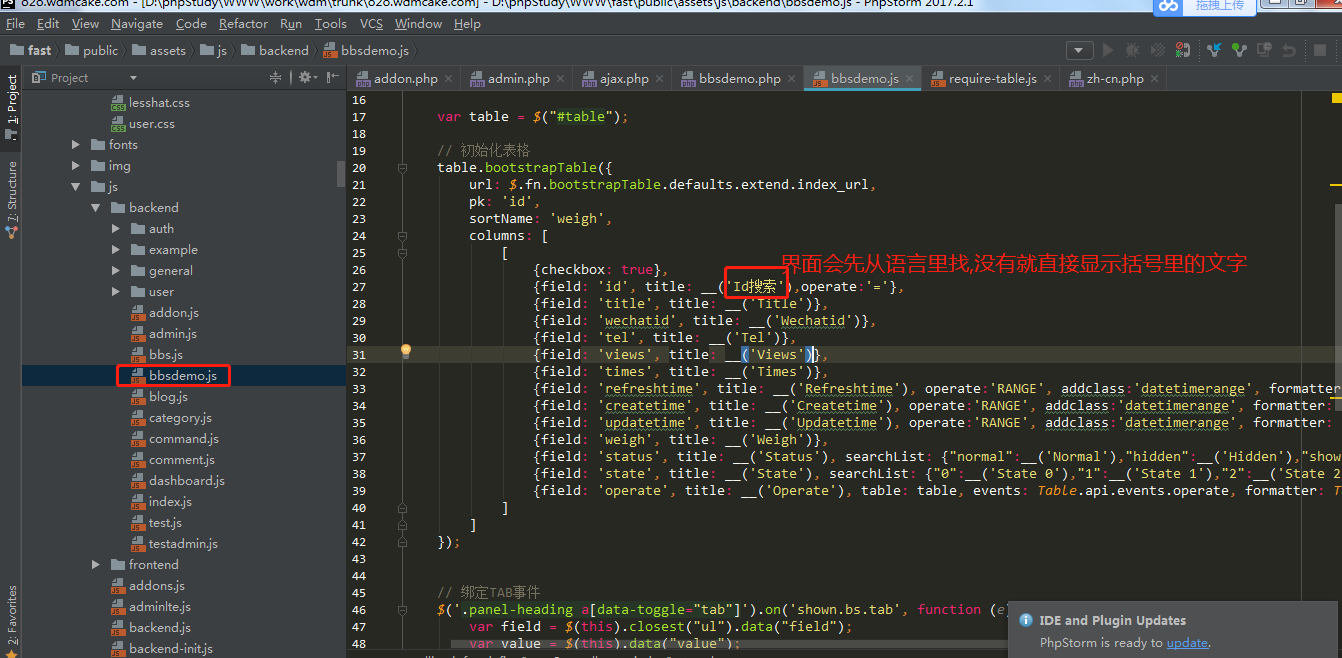Click the lightbulb intention icon on line 31
The width and height of the screenshot is (1342, 658).
click(406, 351)
